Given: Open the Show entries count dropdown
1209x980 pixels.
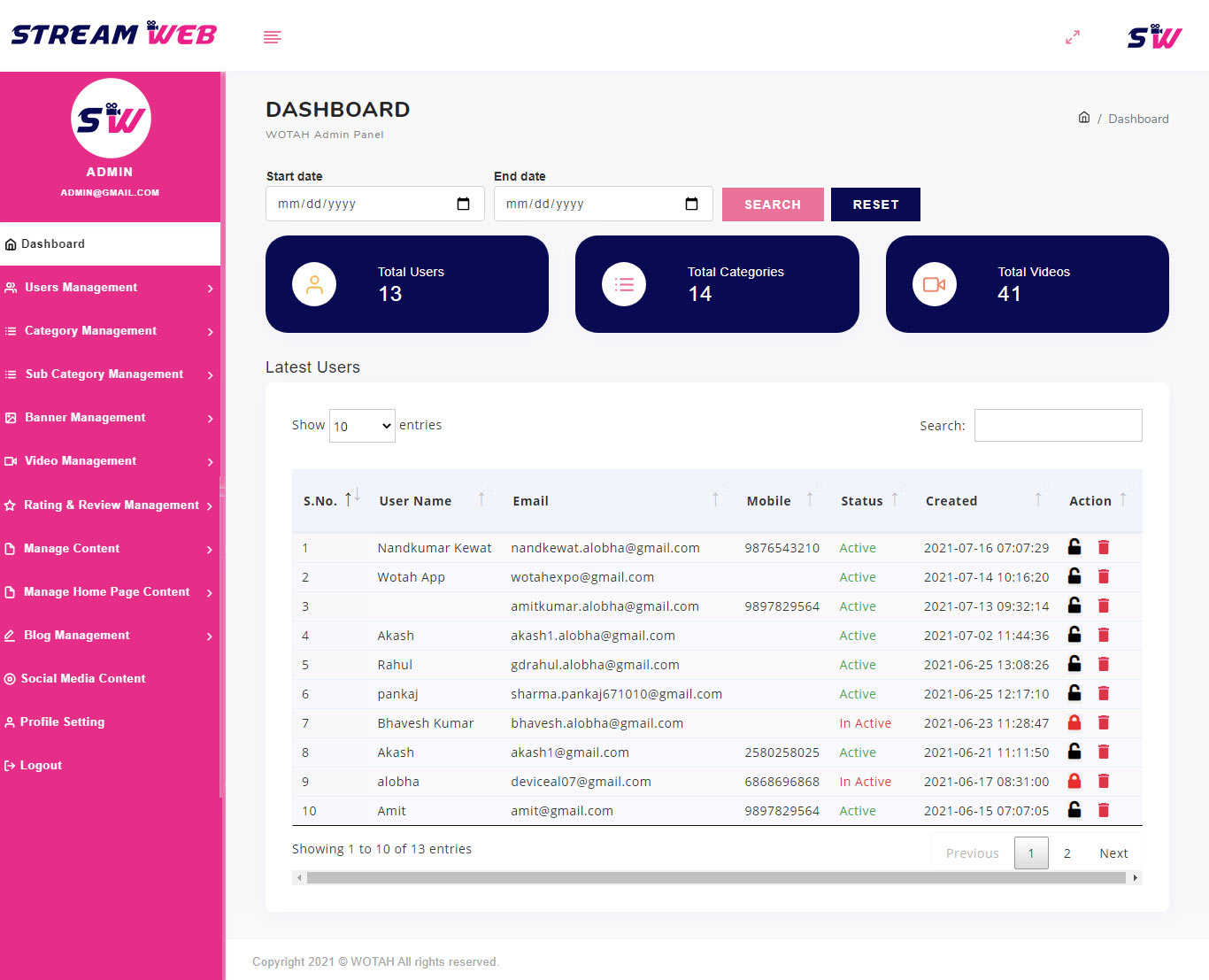Looking at the screenshot, I should click(x=362, y=426).
